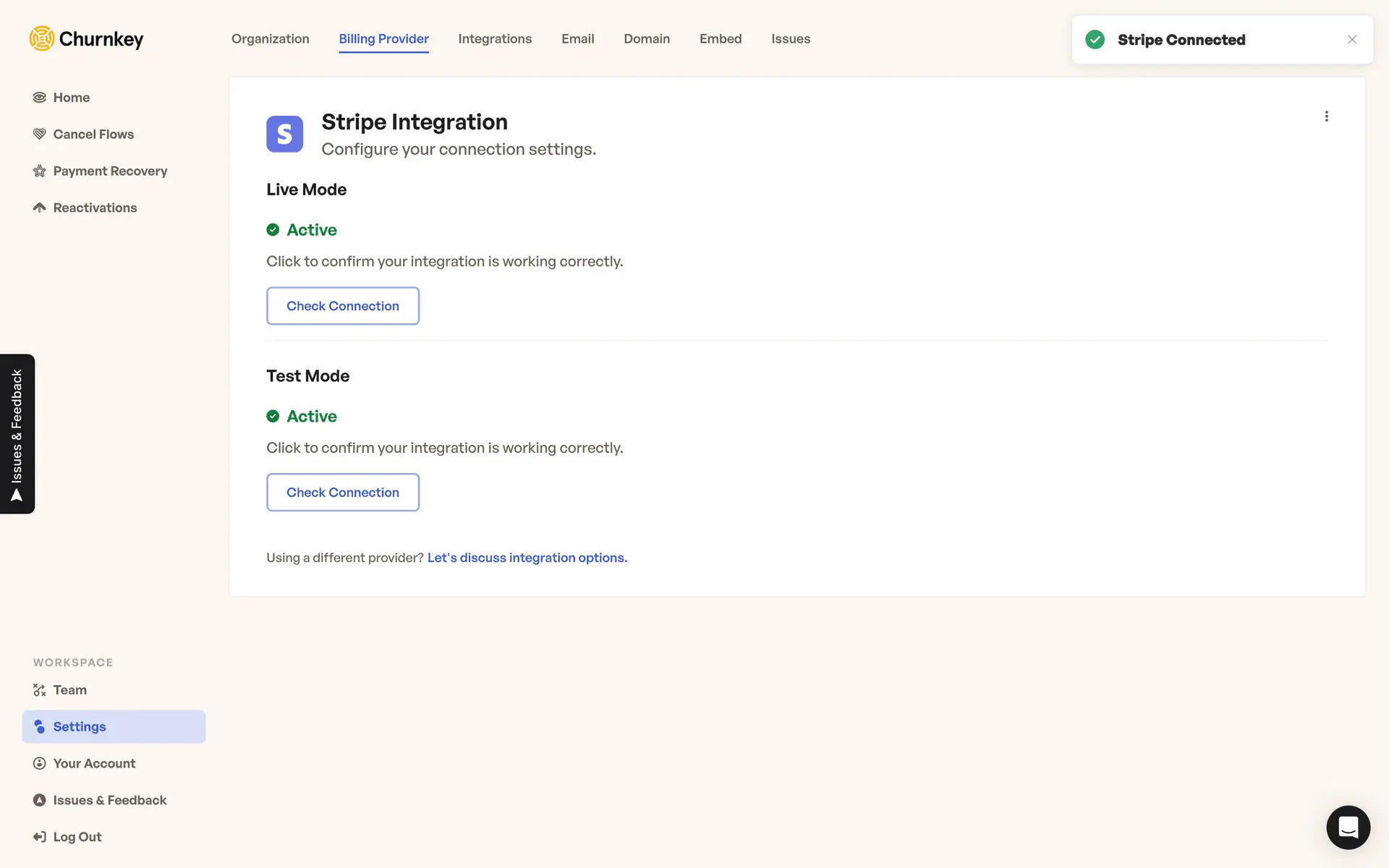Click Log Out in the sidebar

pyautogui.click(x=77, y=837)
